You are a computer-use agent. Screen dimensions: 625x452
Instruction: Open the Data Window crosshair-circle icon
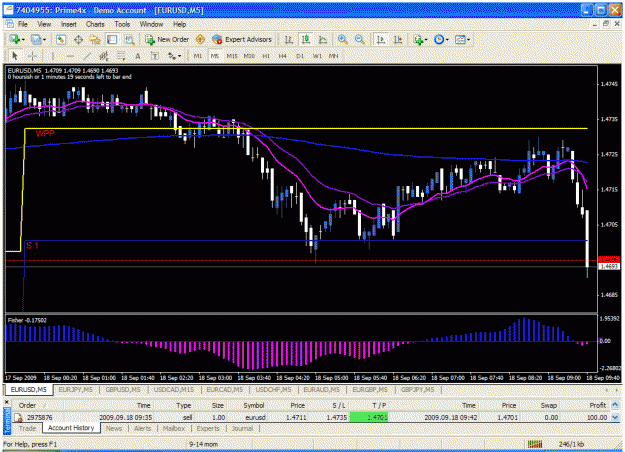pyautogui.click(x=78, y=39)
